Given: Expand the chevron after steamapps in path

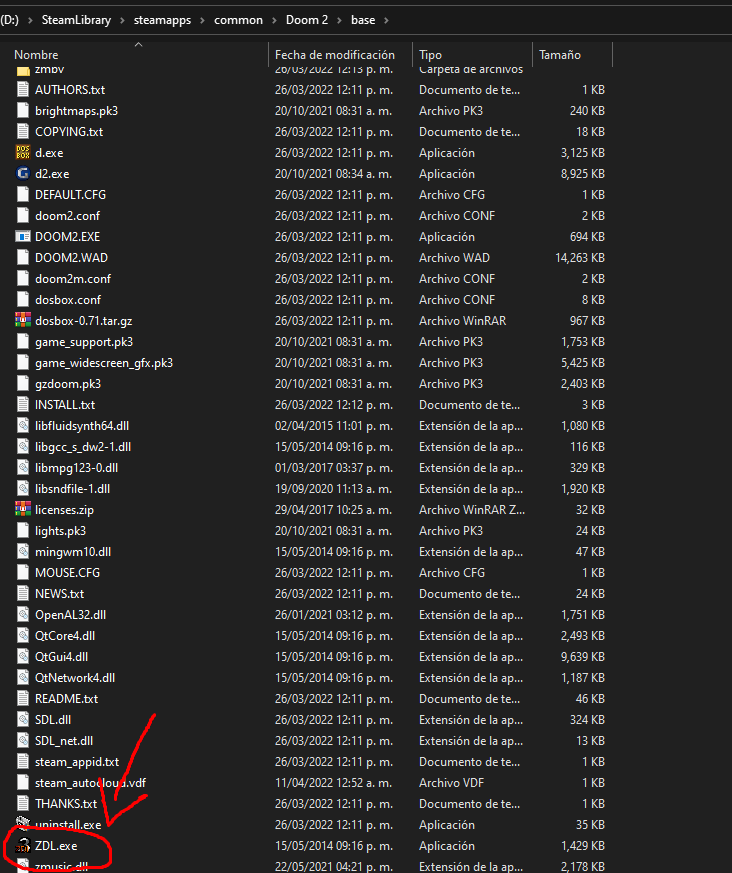Looking at the screenshot, I should pos(203,21).
